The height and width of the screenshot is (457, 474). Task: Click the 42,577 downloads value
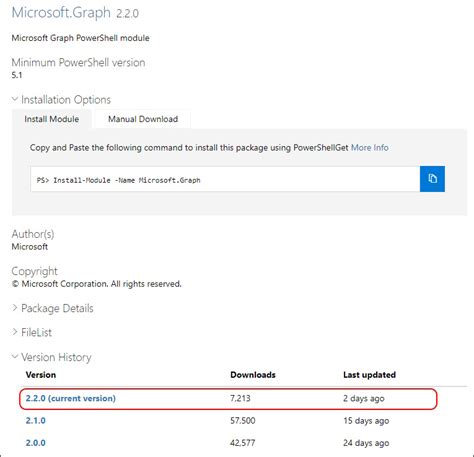(x=243, y=443)
